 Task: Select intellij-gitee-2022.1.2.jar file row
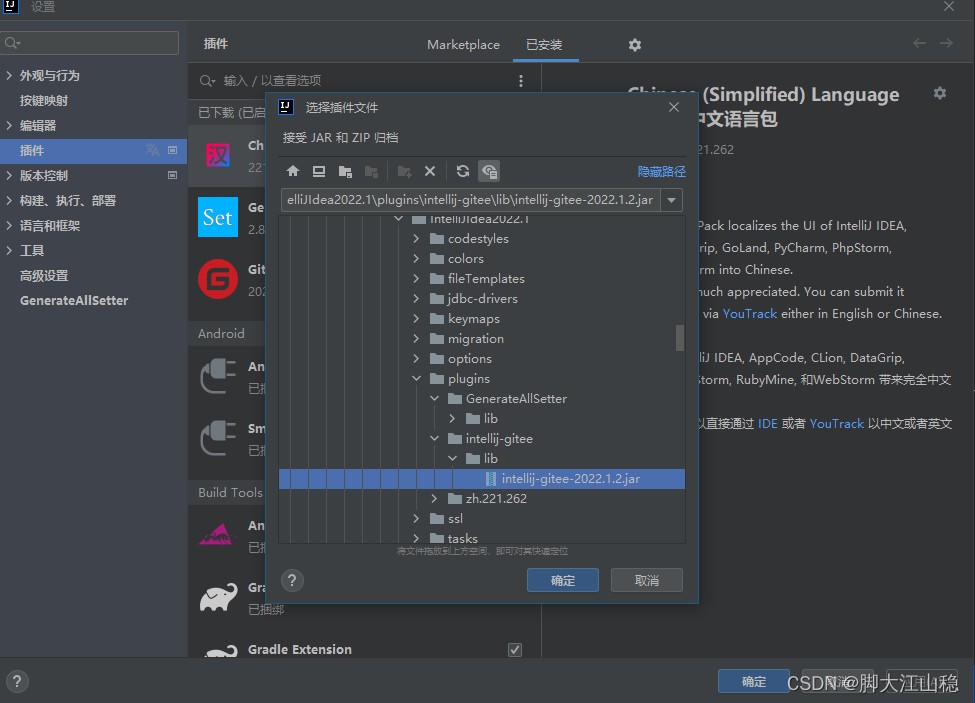pyautogui.click(x=482, y=479)
